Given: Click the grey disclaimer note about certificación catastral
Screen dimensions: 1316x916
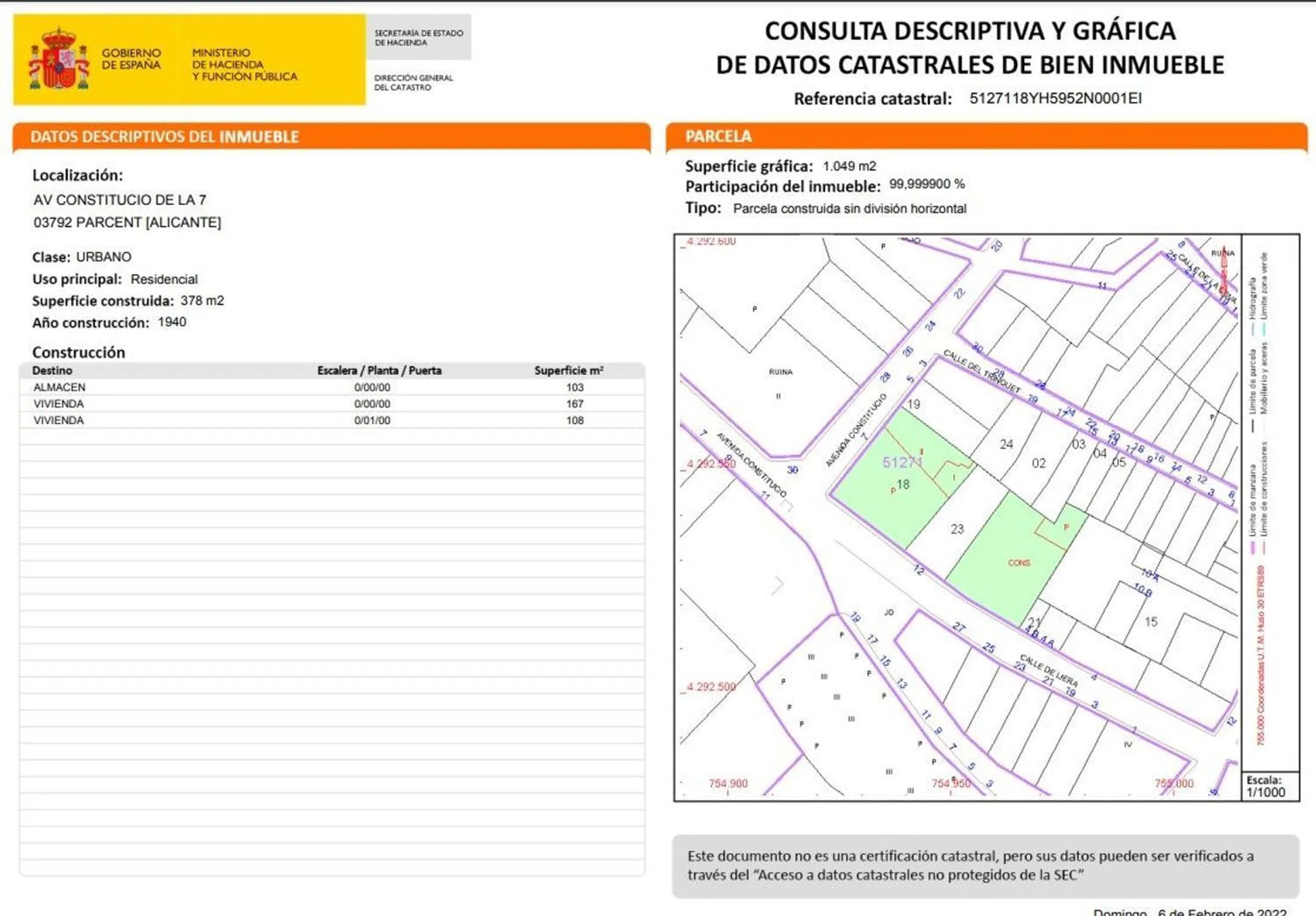Looking at the screenshot, I should click(984, 865).
